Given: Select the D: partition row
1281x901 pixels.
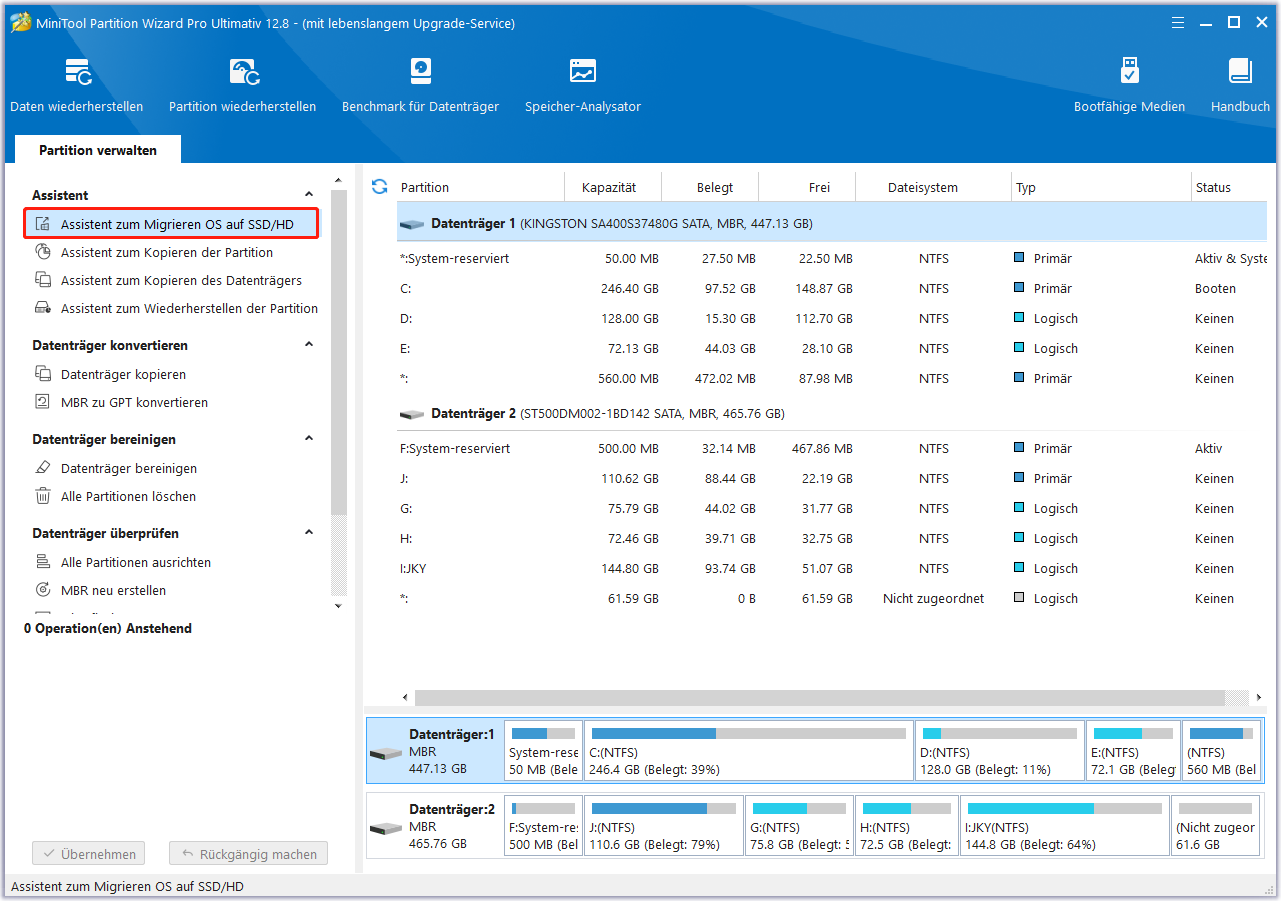Looking at the screenshot, I should pos(831,319).
